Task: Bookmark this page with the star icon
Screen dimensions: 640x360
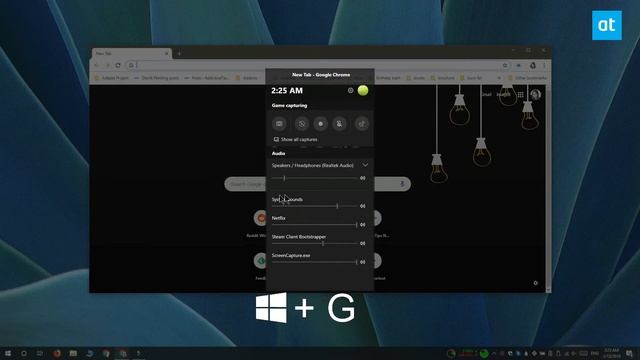Action: coord(505,65)
